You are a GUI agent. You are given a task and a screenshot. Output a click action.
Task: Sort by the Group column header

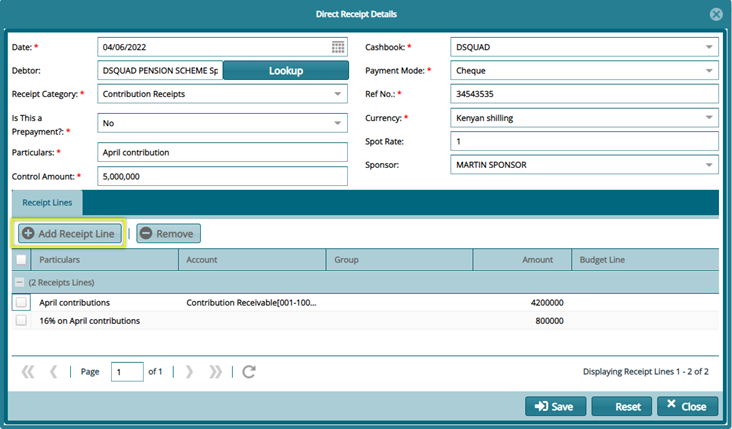(400, 260)
